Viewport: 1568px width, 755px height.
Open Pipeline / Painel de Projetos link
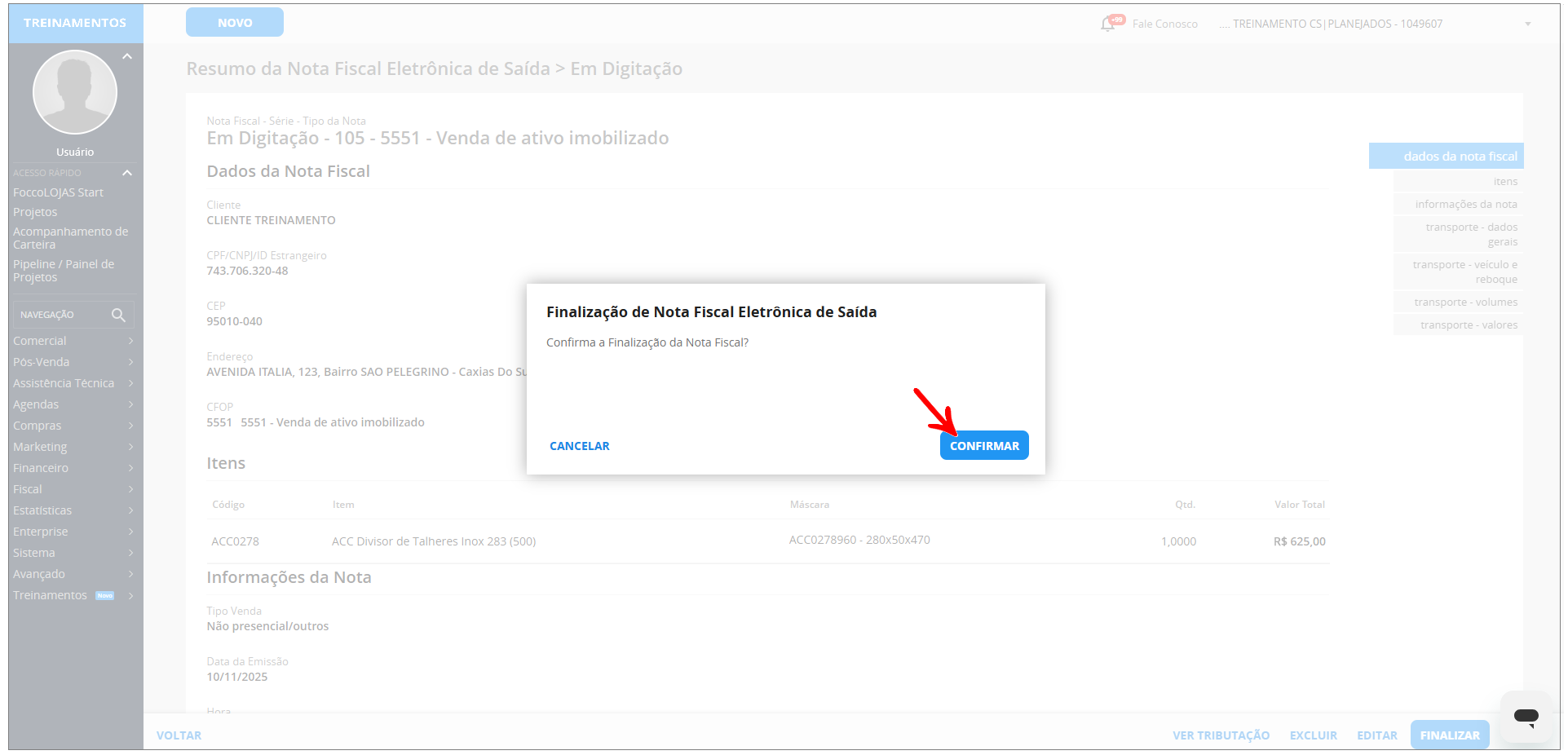point(64,271)
